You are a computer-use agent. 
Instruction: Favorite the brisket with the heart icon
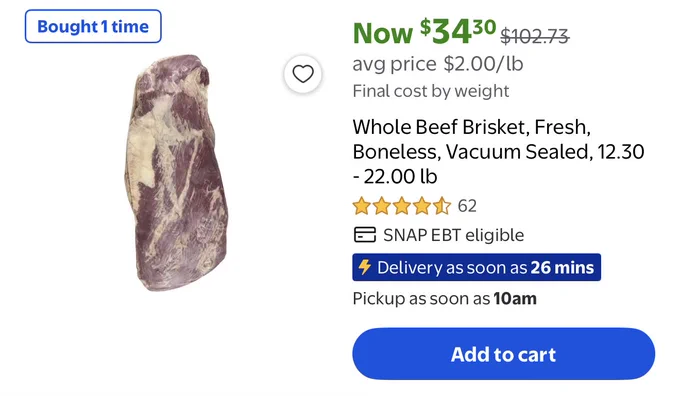point(303,74)
